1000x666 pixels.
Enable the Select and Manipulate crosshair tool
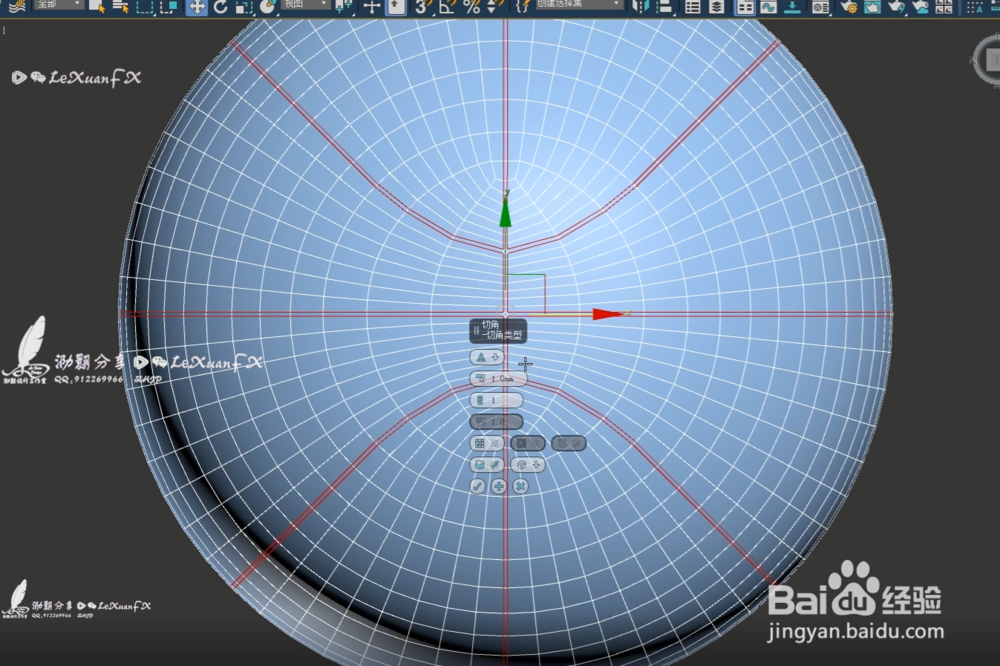(x=372, y=7)
